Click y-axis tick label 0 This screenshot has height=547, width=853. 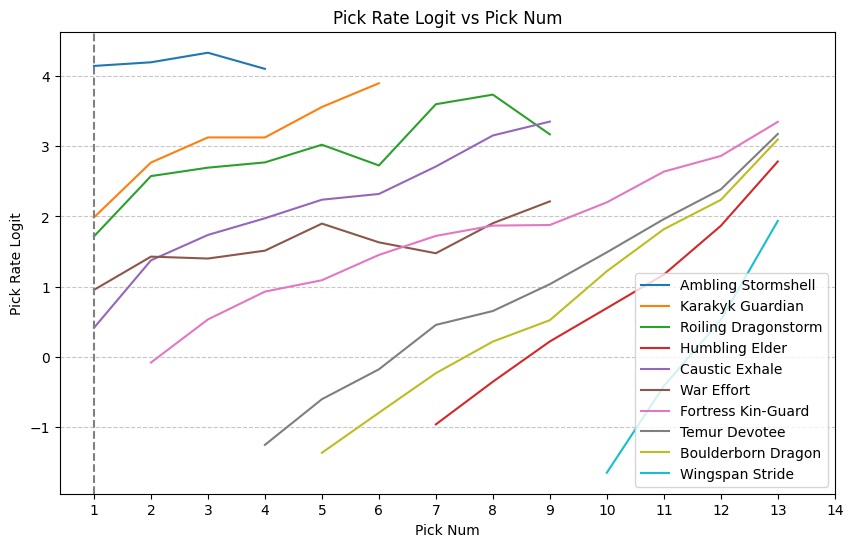46,358
